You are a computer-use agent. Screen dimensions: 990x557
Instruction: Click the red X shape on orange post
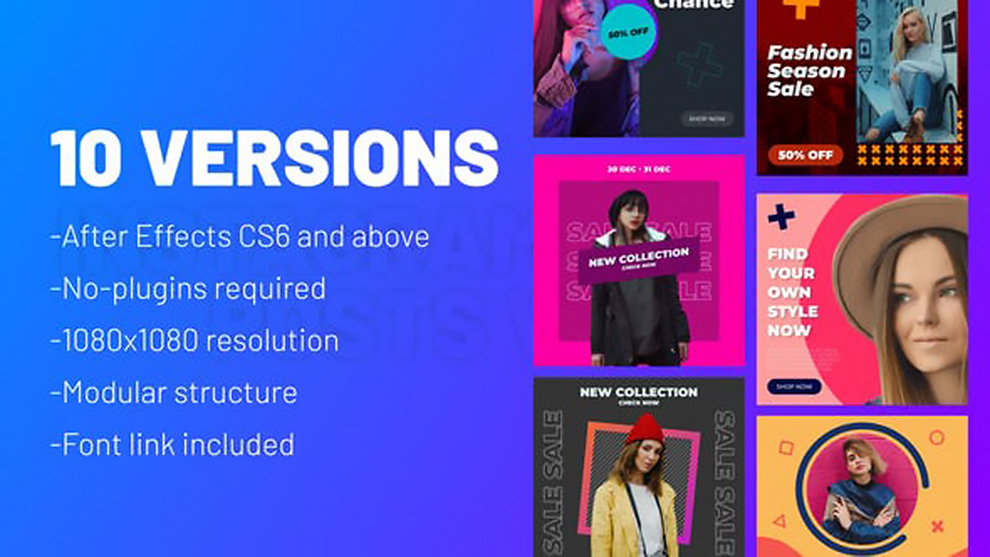938,525
